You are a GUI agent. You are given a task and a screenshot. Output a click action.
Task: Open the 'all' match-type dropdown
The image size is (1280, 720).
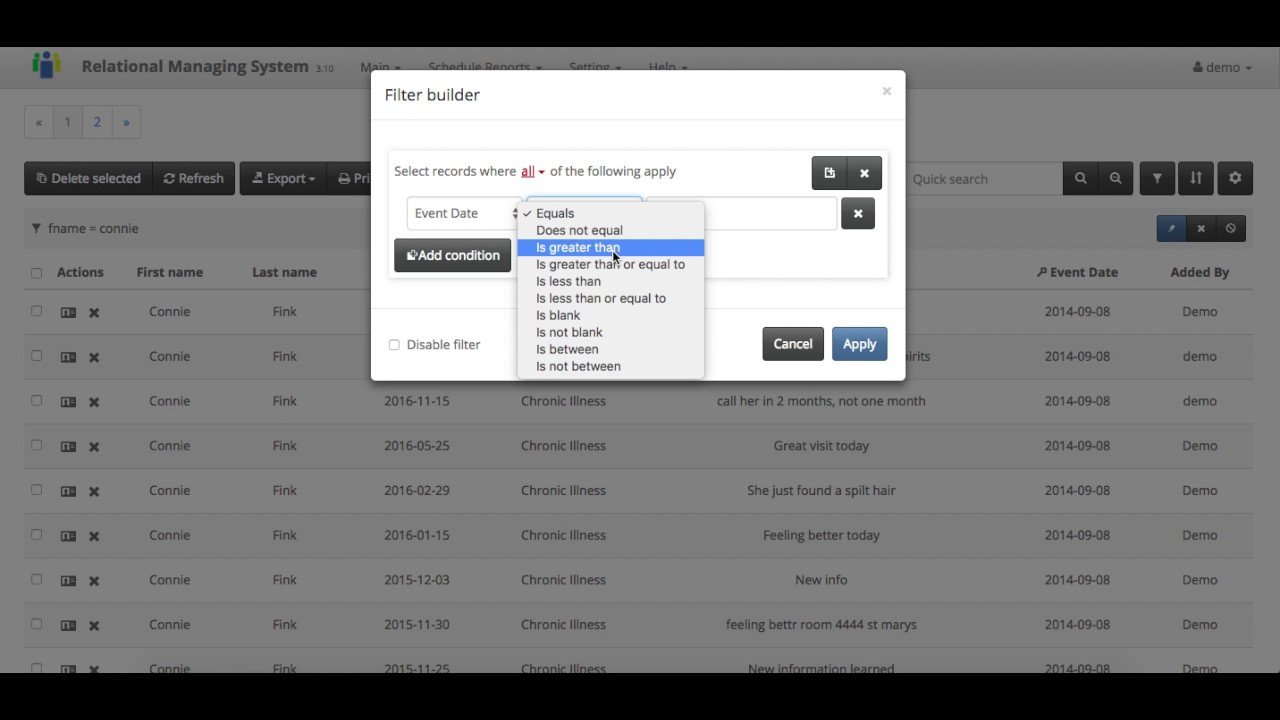coord(533,172)
